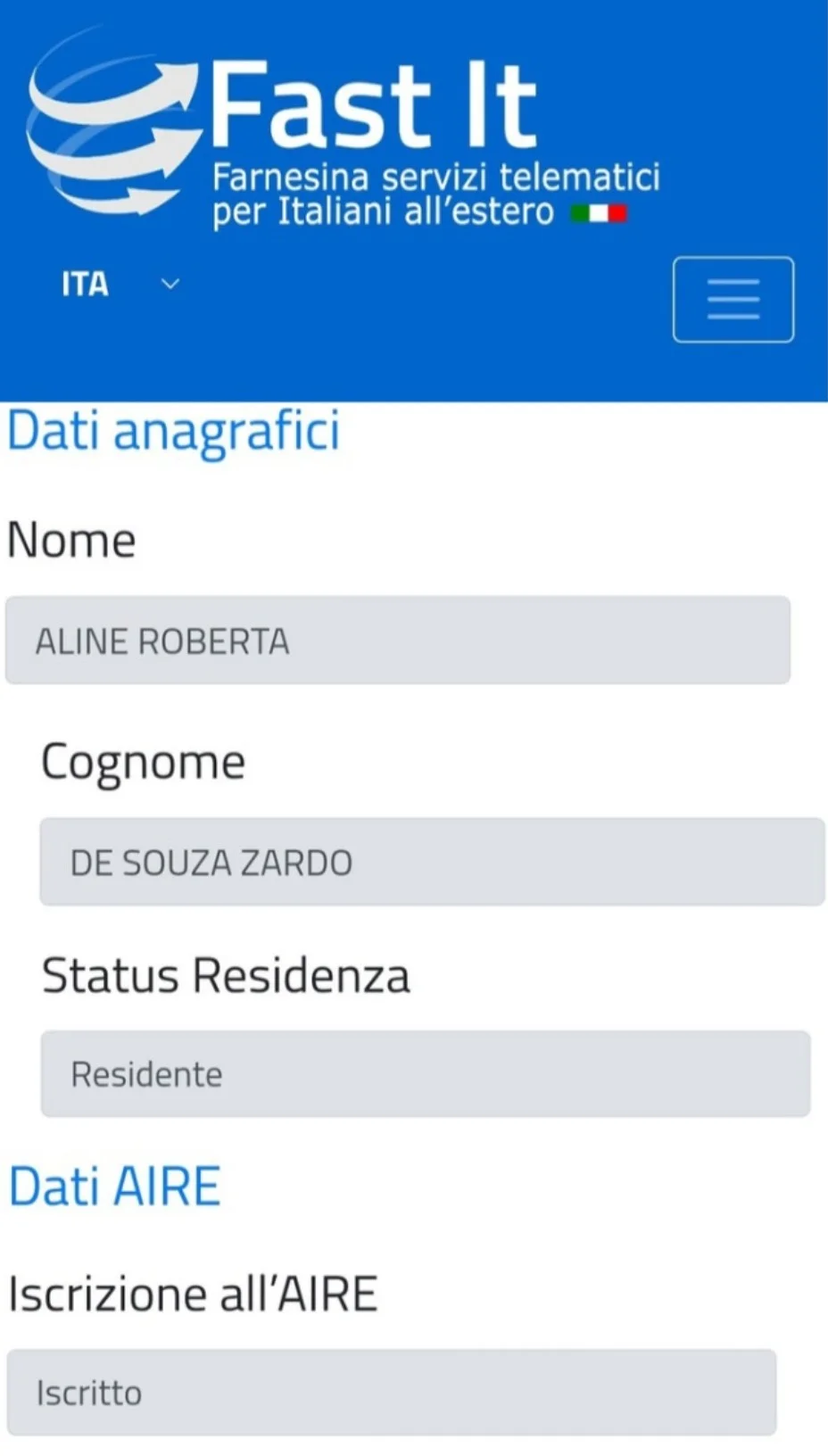Click the Fast It globe arrows logo

tap(112, 125)
